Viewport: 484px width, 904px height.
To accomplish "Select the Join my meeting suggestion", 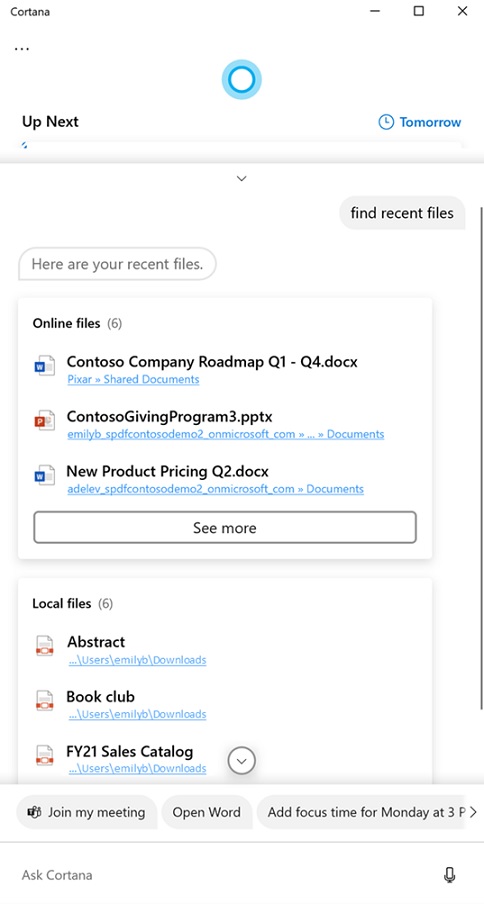I will pos(86,812).
